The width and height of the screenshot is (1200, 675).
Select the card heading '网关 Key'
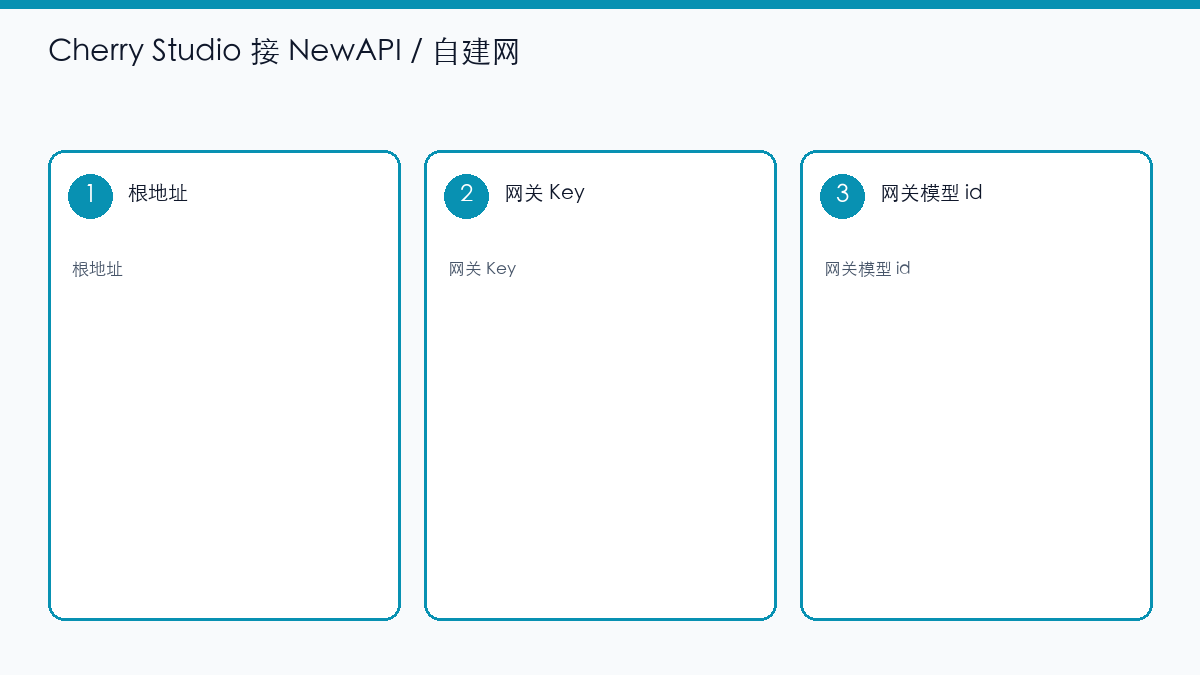tap(544, 193)
